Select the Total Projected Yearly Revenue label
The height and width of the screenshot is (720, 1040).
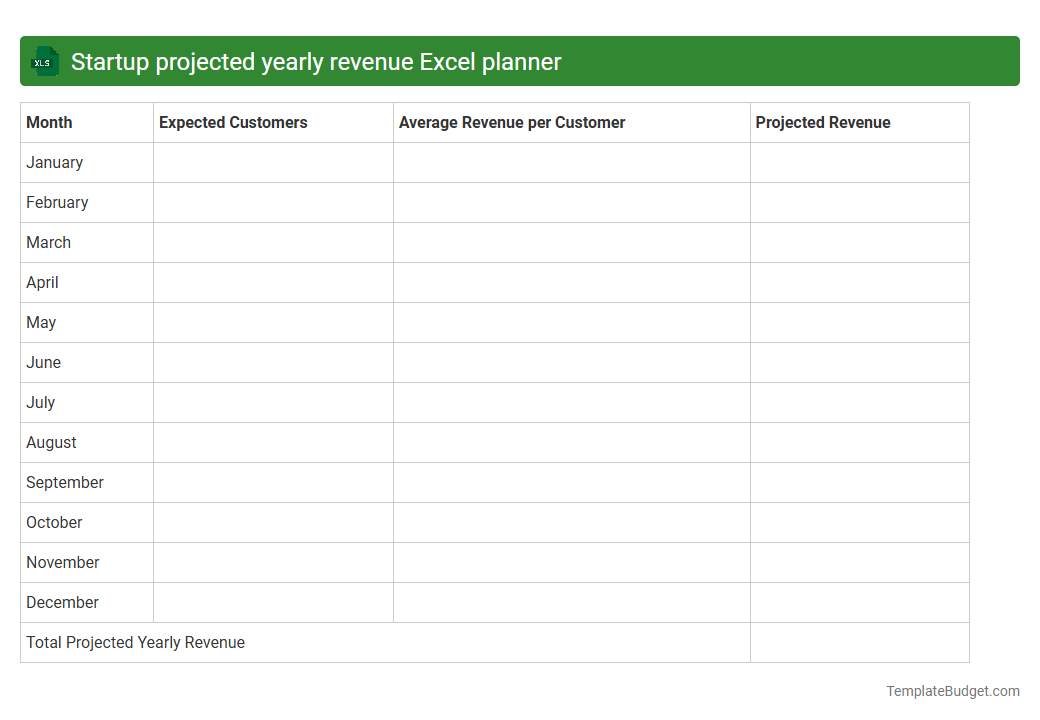pyautogui.click(x=135, y=642)
